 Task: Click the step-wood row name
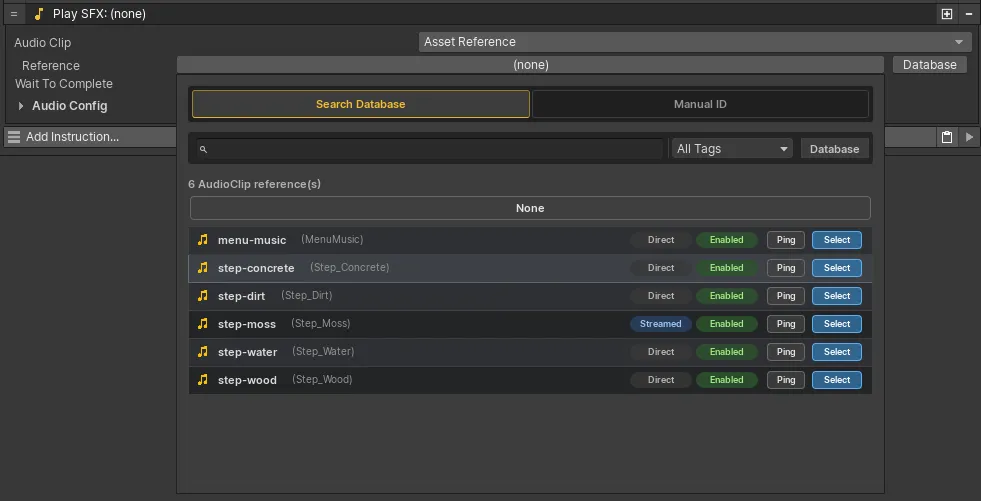pyautogui.click(x=247, y=380)
